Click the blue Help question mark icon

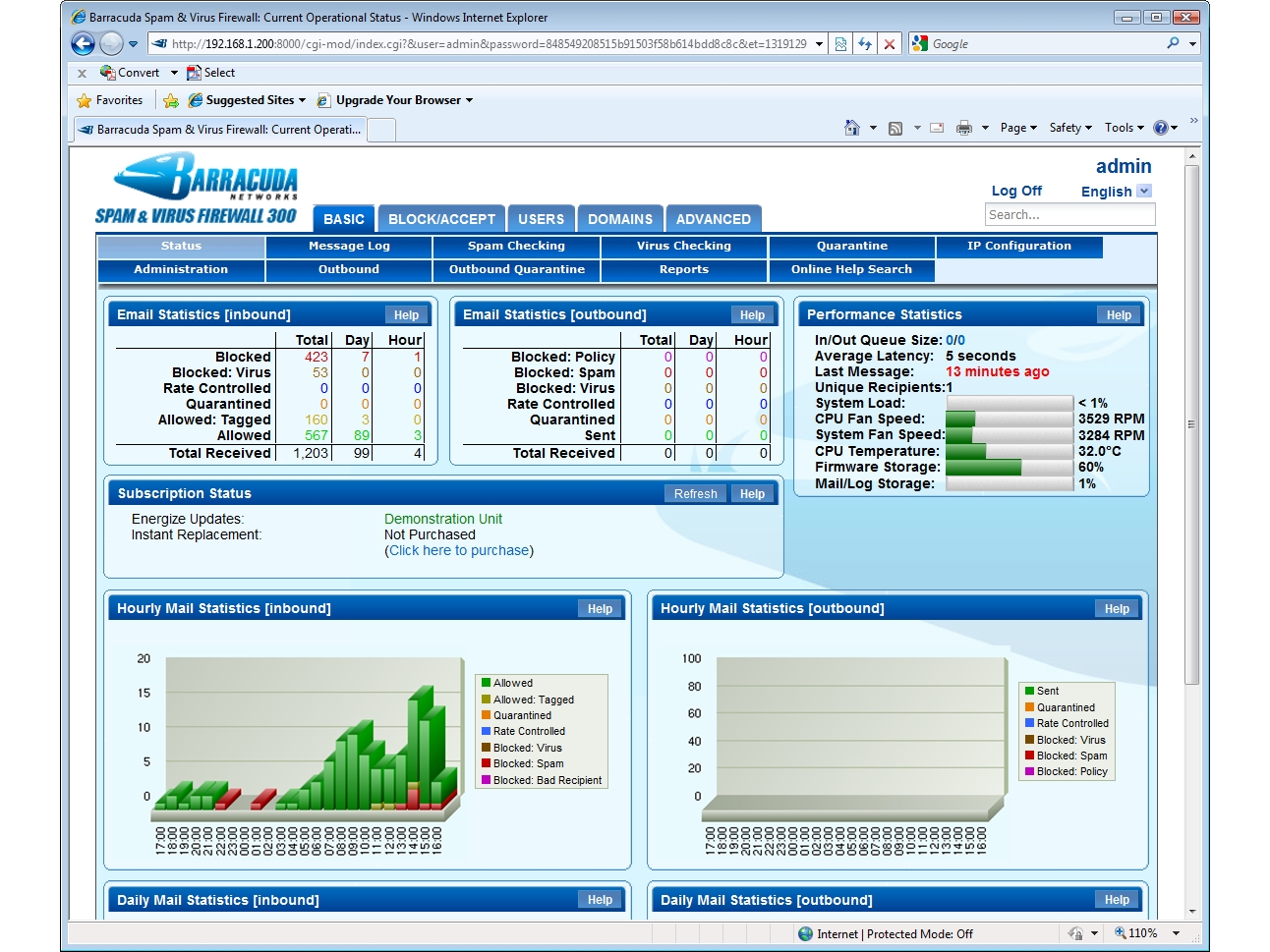coord(1161,128)
